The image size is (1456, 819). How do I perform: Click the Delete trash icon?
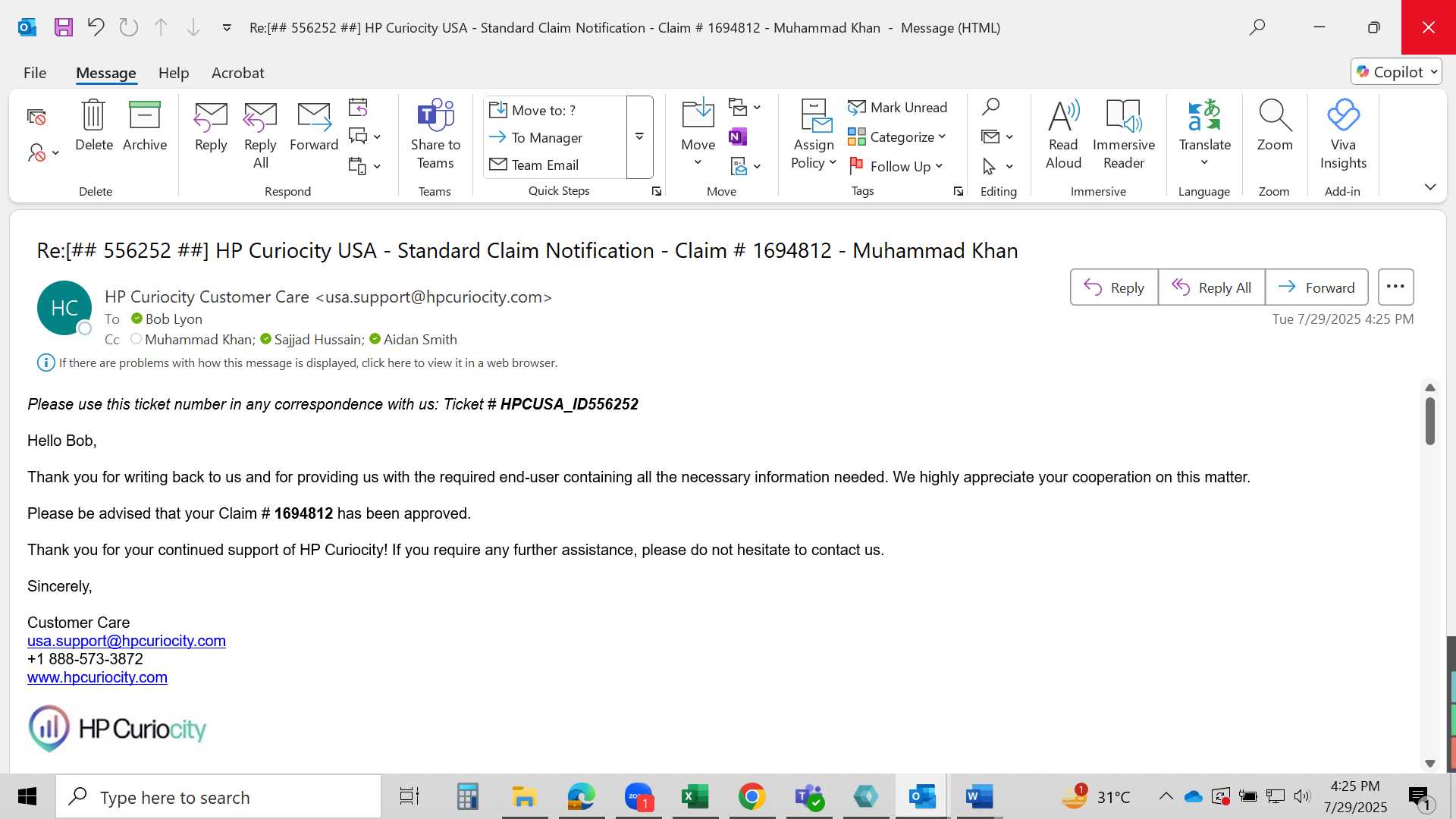94,126
